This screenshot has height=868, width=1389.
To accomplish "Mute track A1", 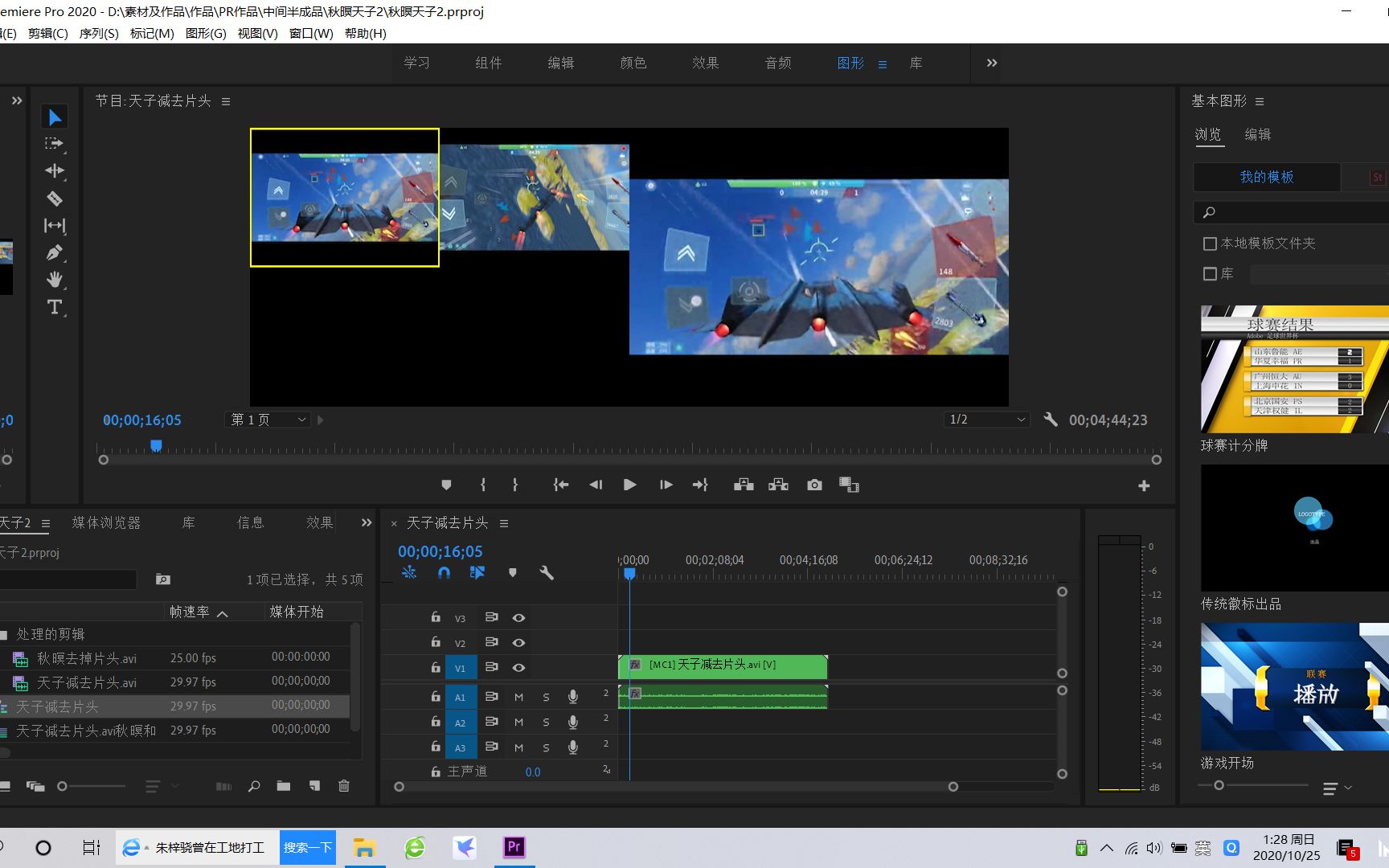I will 518,698.
